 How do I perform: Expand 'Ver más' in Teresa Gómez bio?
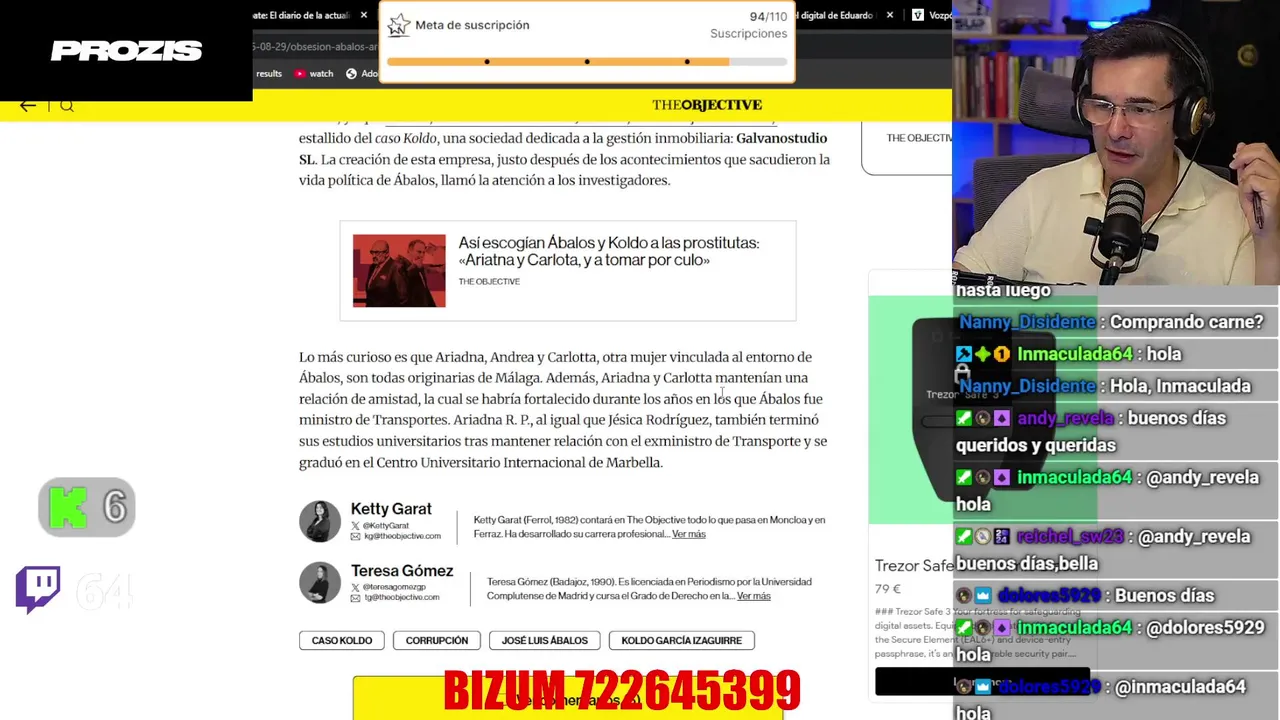tap(754, 596)
